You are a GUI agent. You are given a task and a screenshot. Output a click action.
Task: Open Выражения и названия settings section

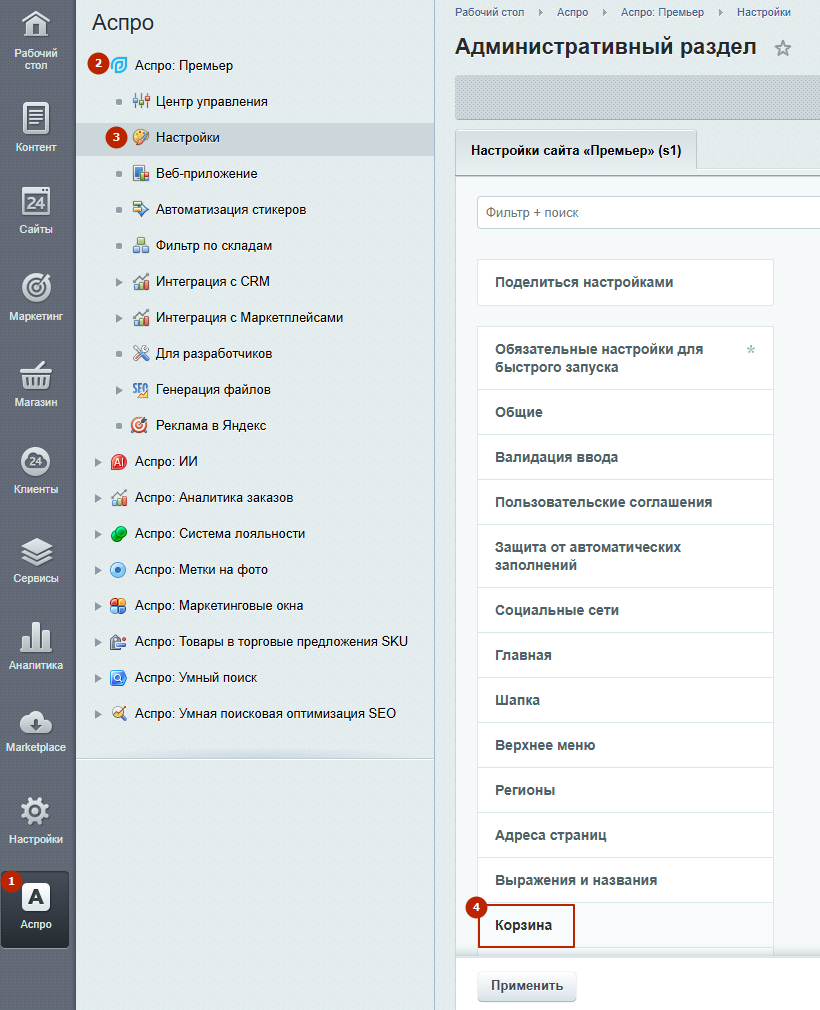pos(625,881)
